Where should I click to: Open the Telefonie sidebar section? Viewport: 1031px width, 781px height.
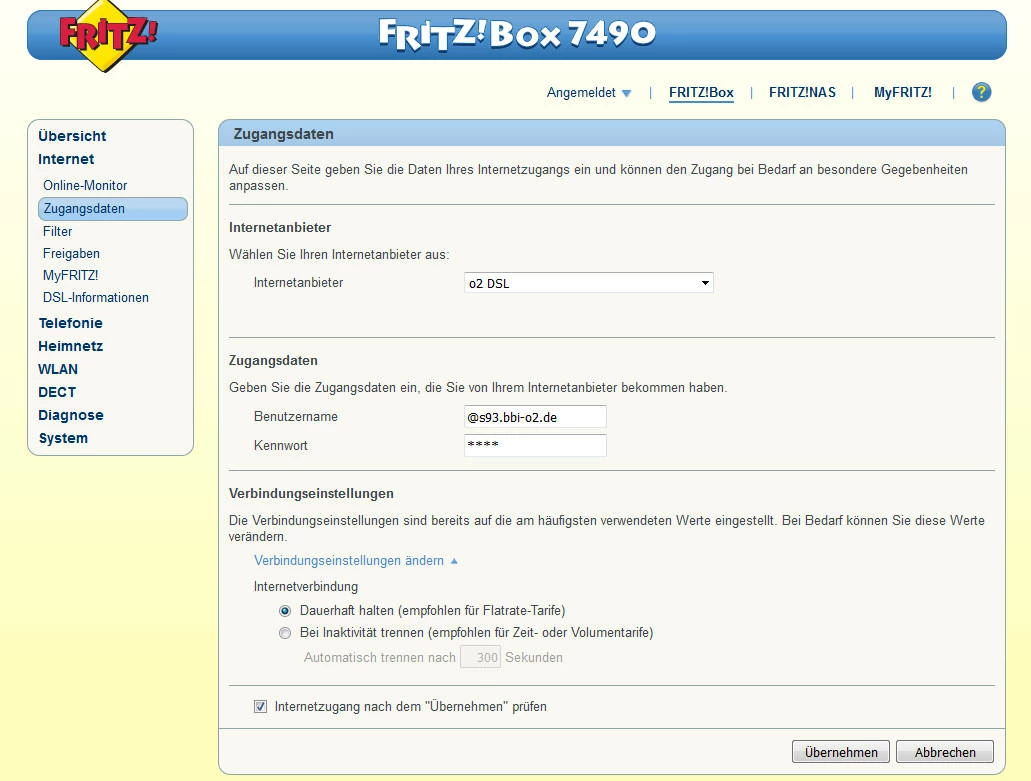(x=70, y=323)
